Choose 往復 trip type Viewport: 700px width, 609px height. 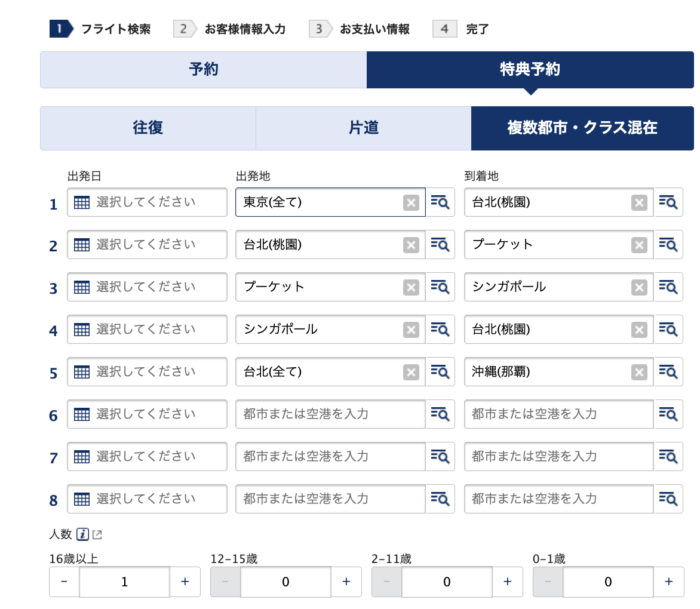click(x=148, y=128)
